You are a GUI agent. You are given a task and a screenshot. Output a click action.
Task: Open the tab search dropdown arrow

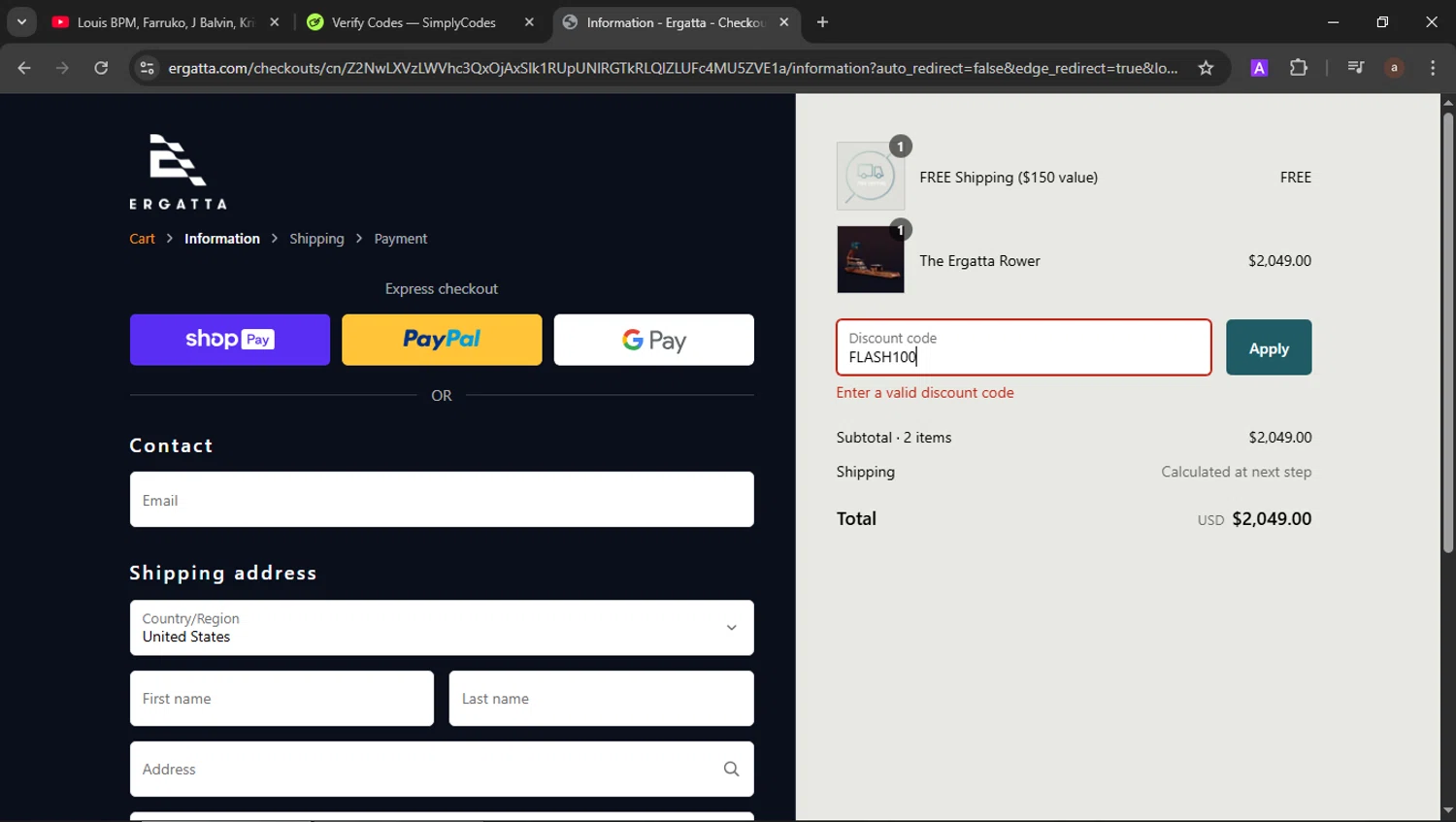click(21, 22)
